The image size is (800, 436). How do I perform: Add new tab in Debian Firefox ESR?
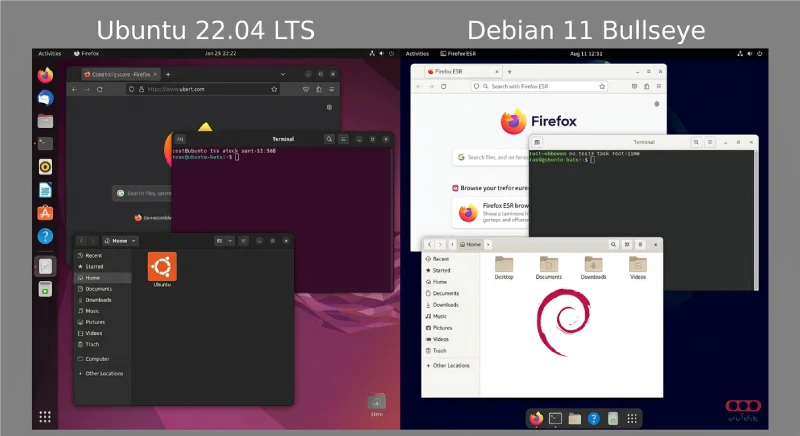[x=509, y=72]
